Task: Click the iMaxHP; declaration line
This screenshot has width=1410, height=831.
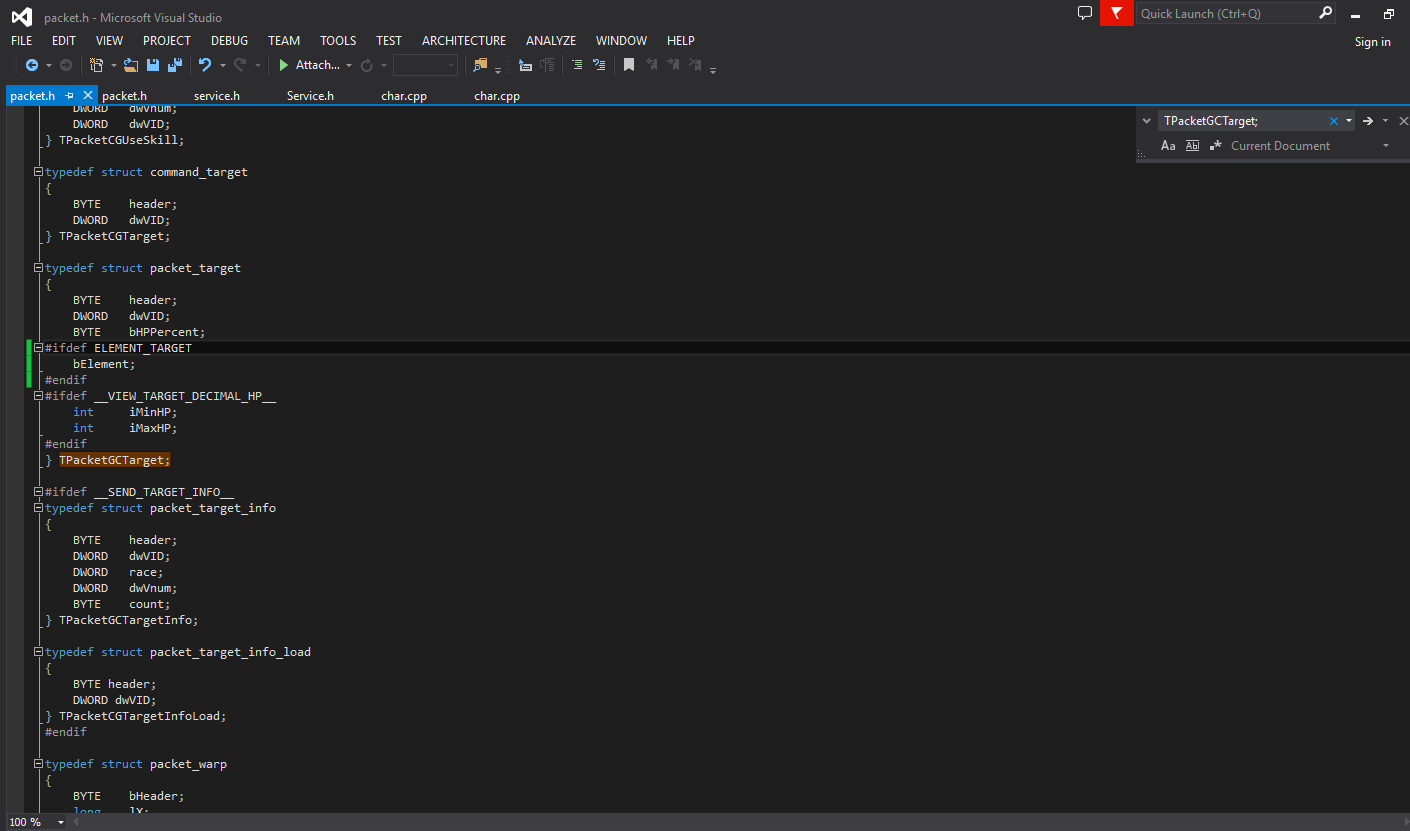Action: pyautogui.click(x=125, y=428)
